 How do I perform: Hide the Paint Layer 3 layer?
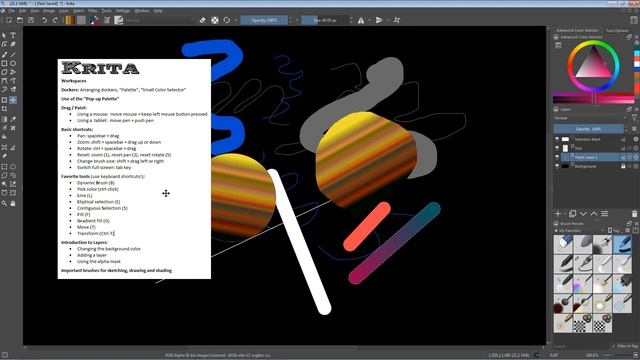557,157
